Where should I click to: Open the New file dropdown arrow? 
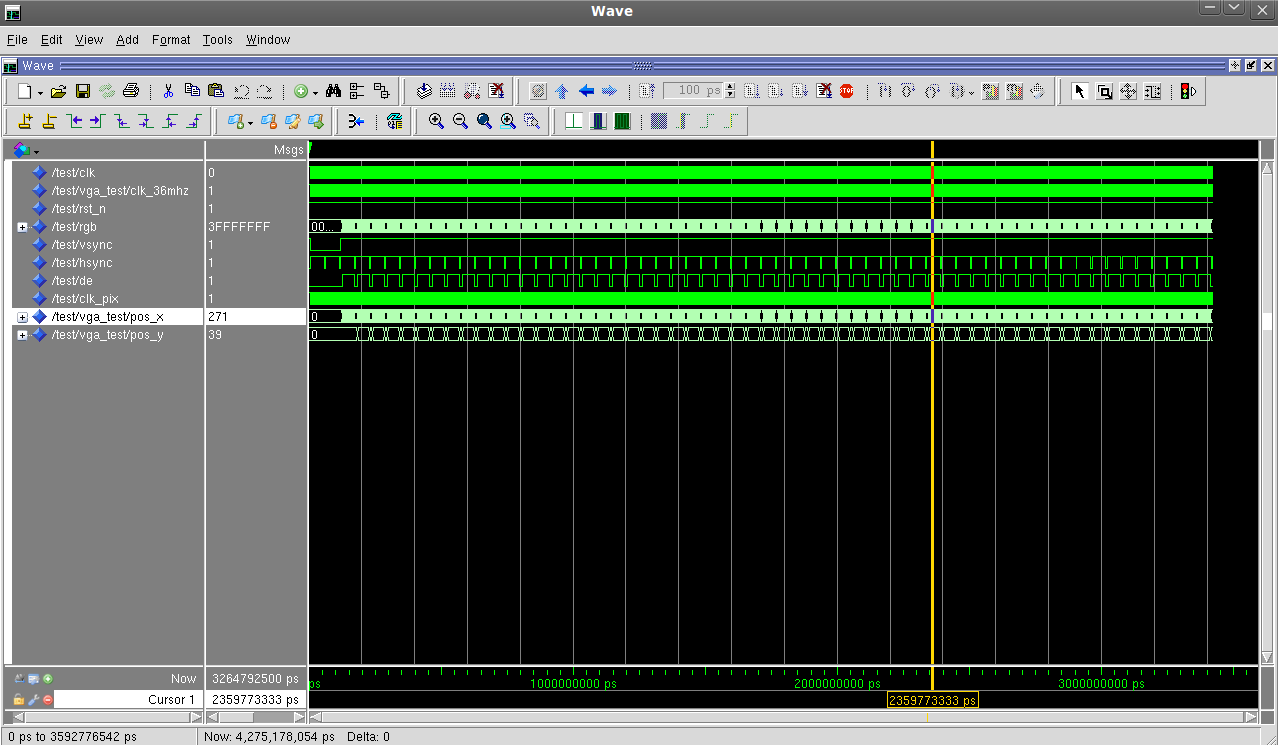click(x=40, y=92)
